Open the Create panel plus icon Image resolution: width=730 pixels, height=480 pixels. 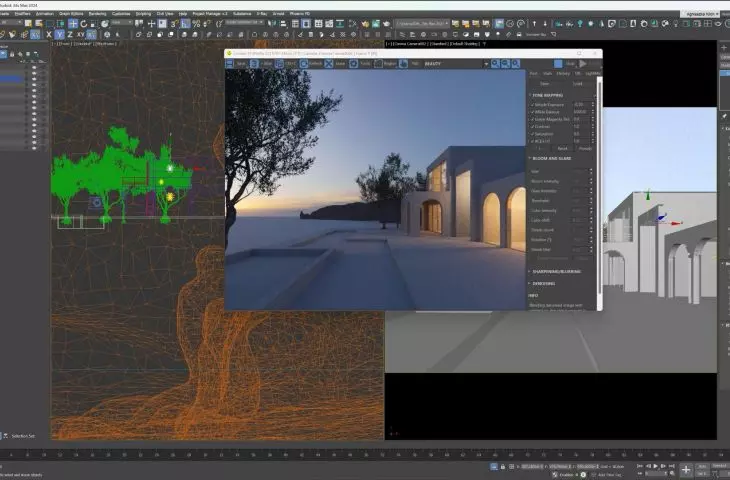(x=724, y=47)
